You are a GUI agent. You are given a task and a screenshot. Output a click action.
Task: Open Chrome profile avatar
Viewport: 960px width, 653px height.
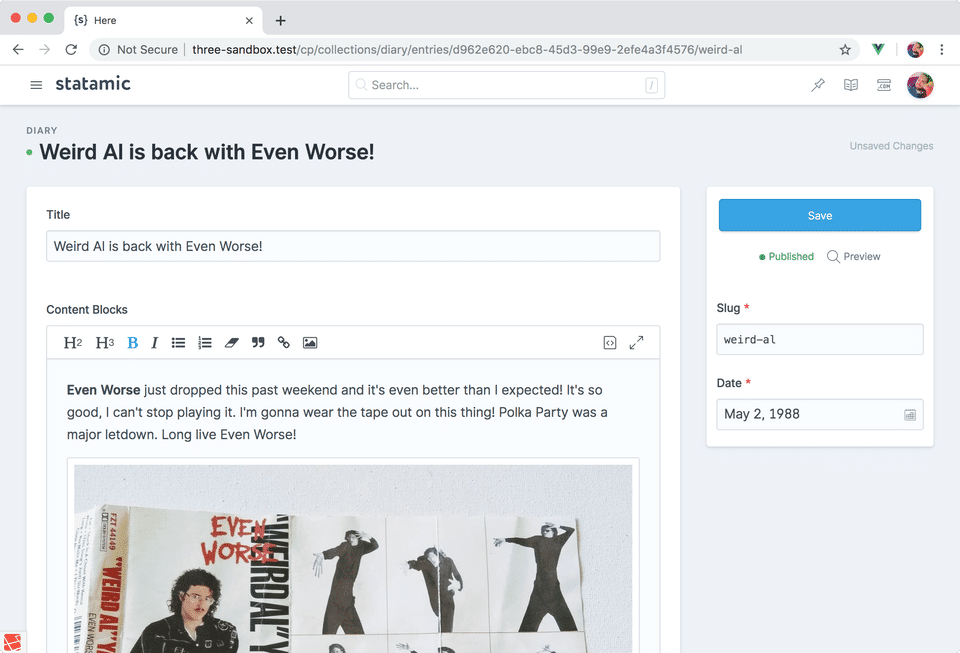[915, 50]
